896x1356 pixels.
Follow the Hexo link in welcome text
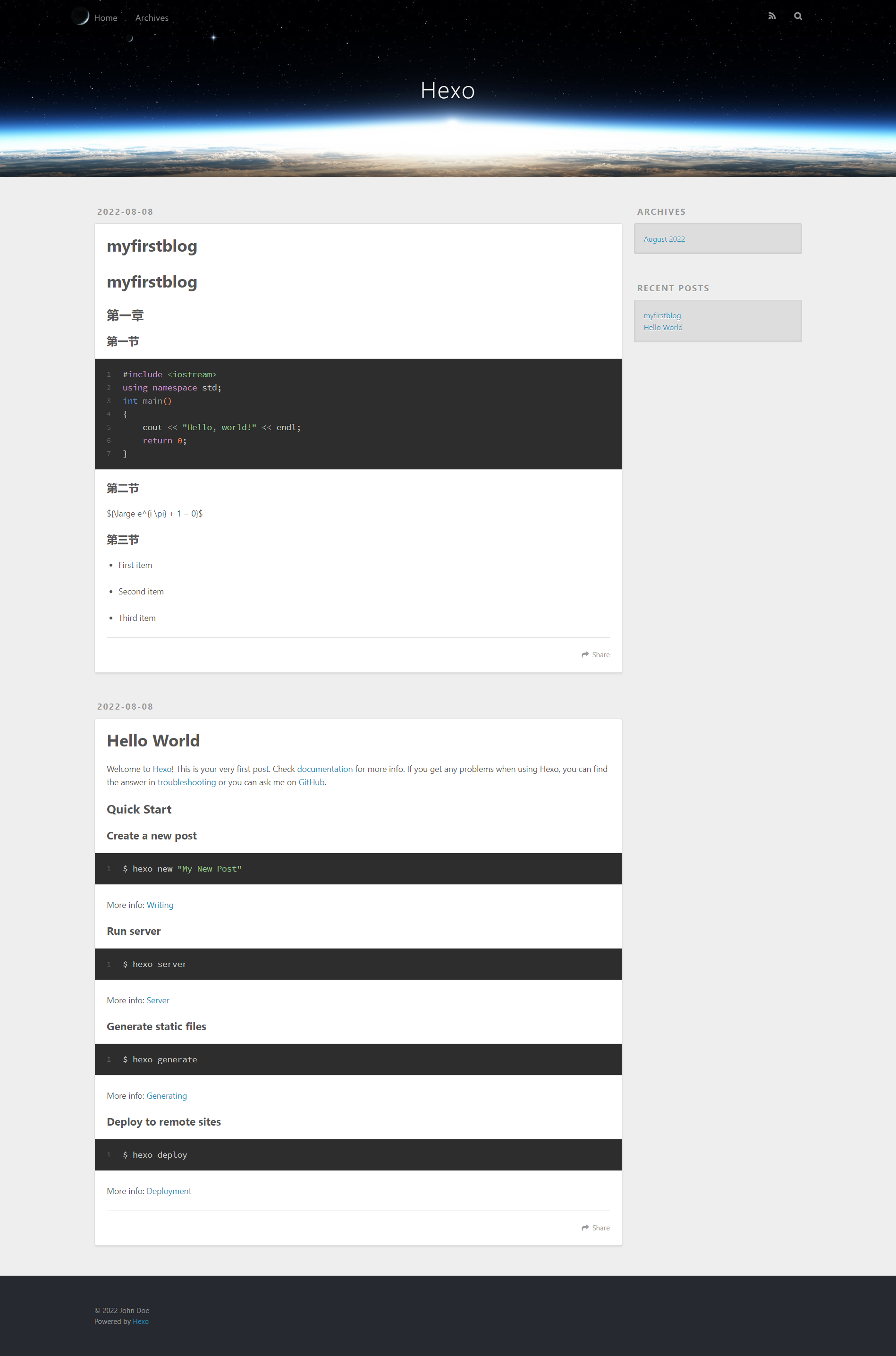click(163, 769)
